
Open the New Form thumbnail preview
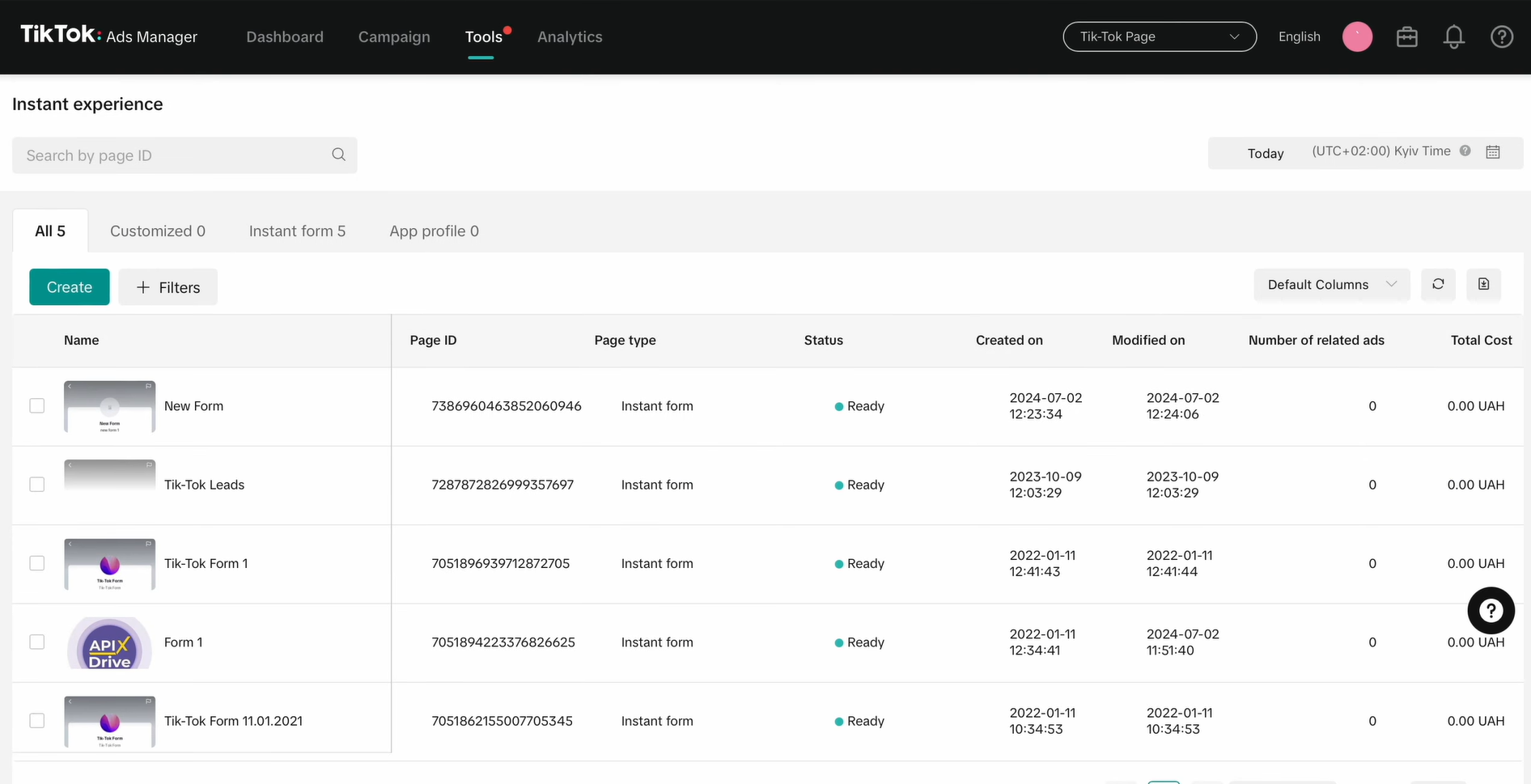tap(109, 406)
